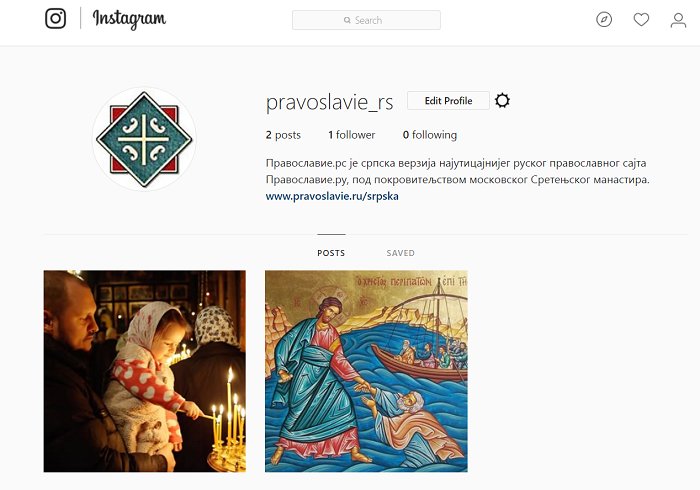Open the www.pravoslavie.ru/srpska link
This screenshot has width=700, height=490.
[x=332, y=196]
